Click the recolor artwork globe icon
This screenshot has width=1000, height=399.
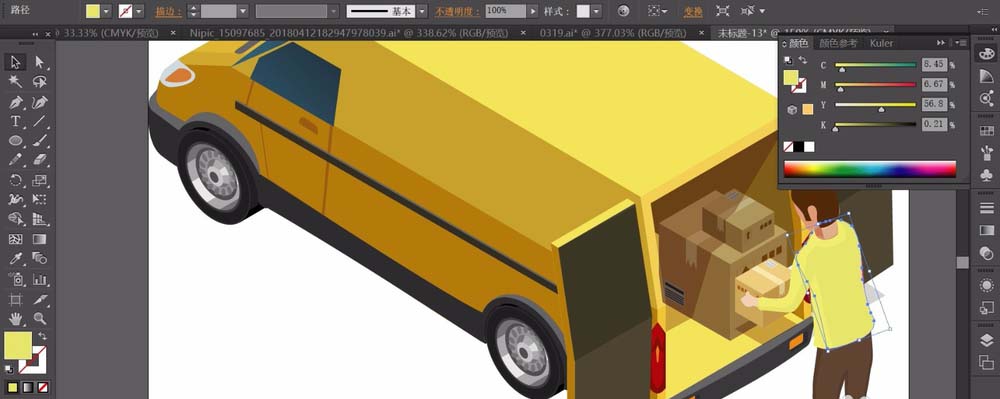(624, 11)
